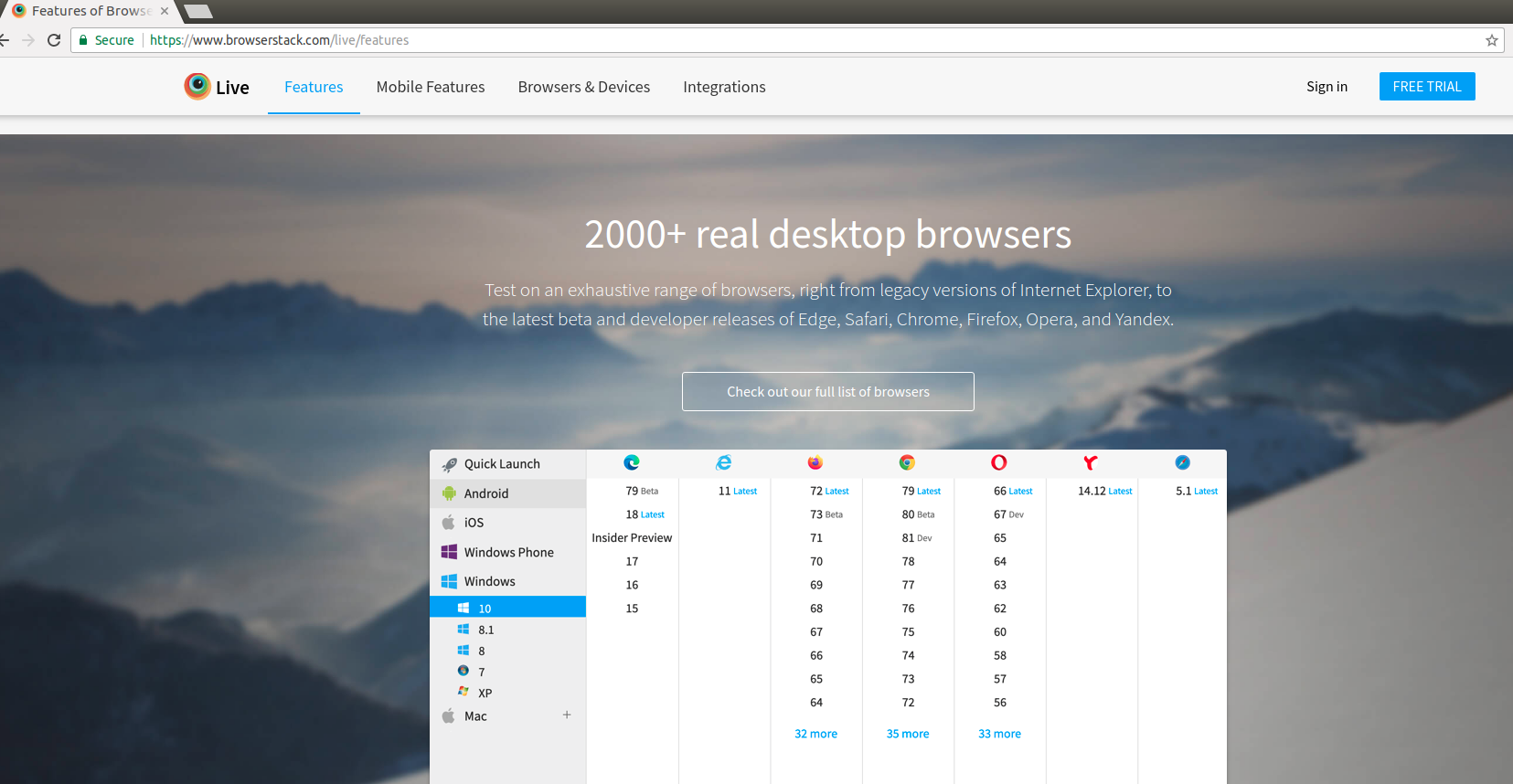Select the Edge browser icon column header
1513x784 pixels.
point(632,463)
